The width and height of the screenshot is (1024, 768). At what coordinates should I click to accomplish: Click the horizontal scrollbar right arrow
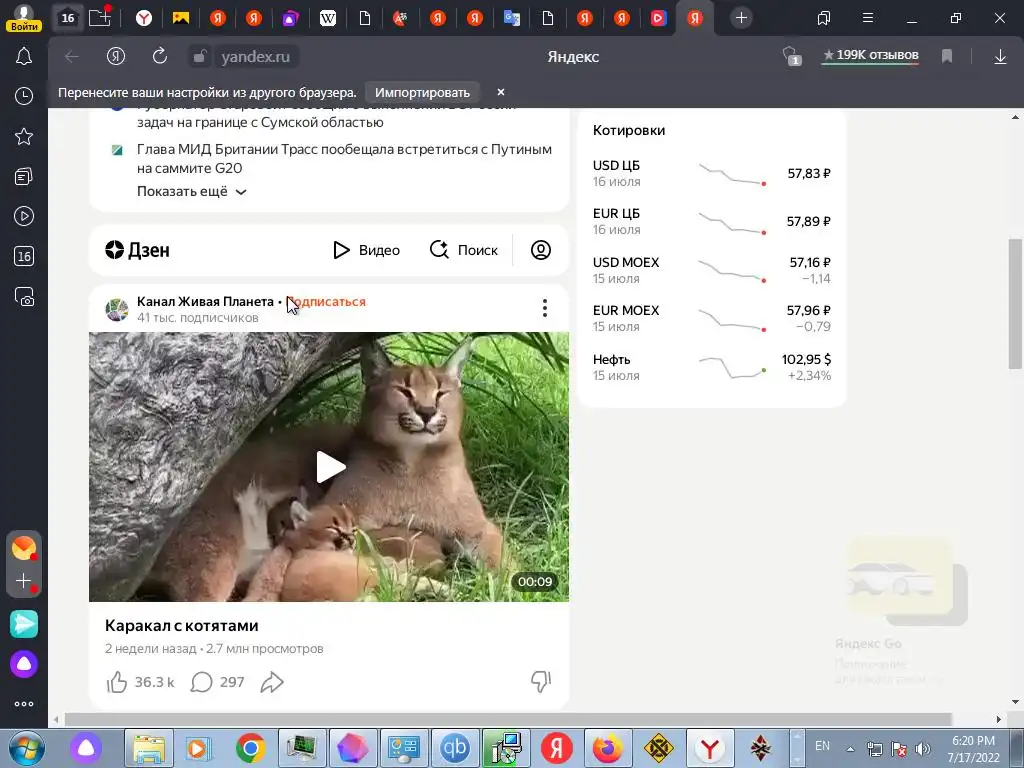coord(999,720)
